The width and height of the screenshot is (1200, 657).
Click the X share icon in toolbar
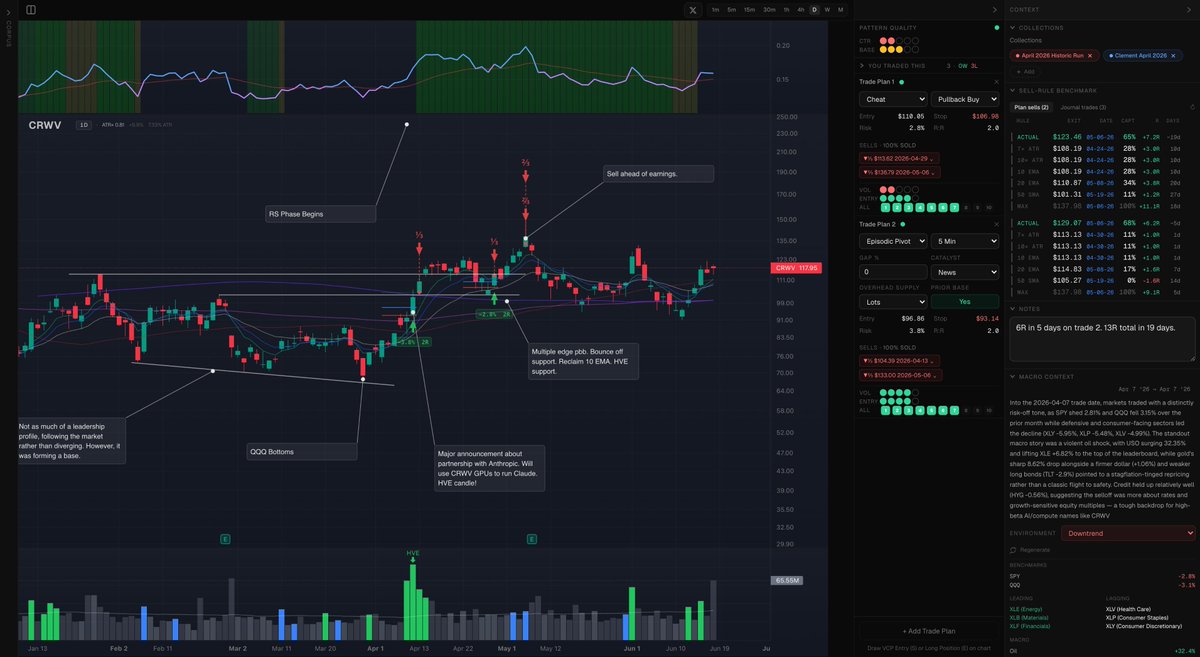click(x=693, y=10)
